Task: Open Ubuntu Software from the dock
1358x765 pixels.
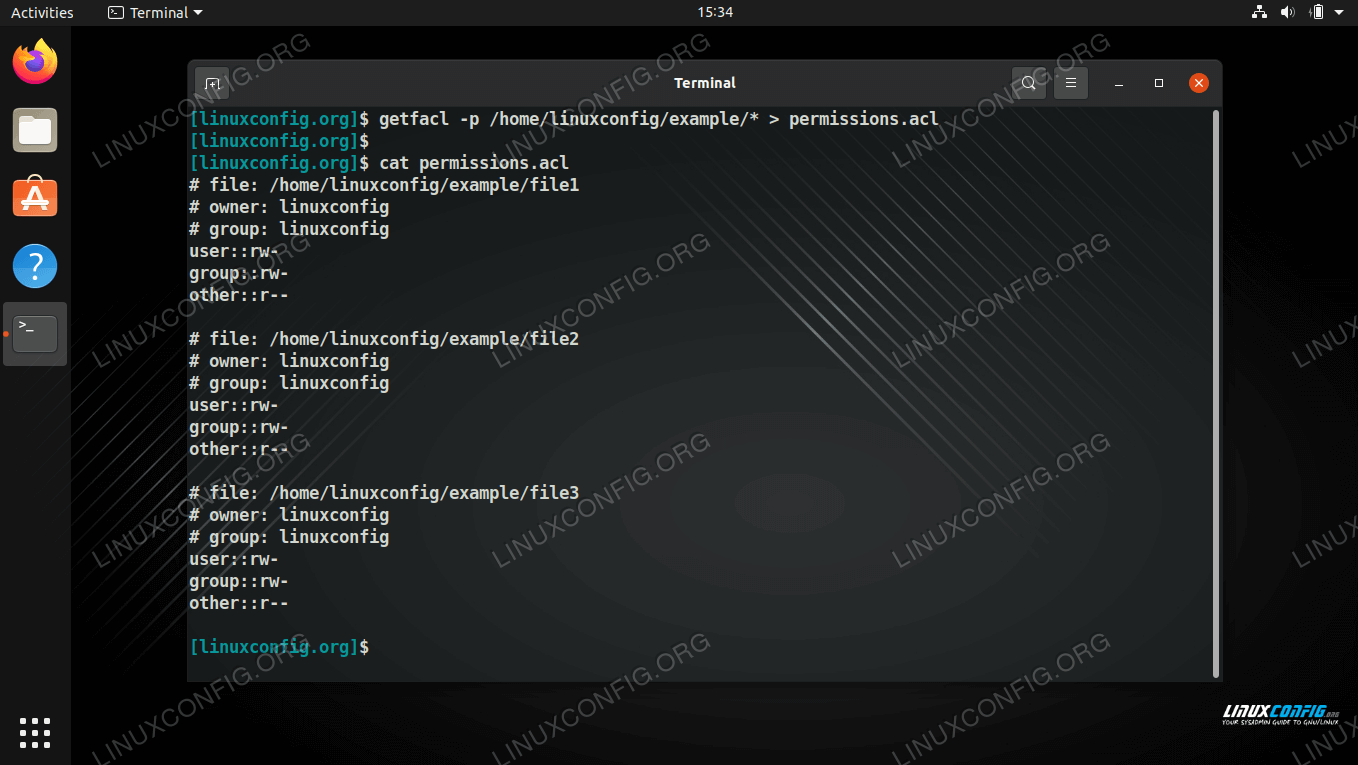Action: click(x=35, y=198)
